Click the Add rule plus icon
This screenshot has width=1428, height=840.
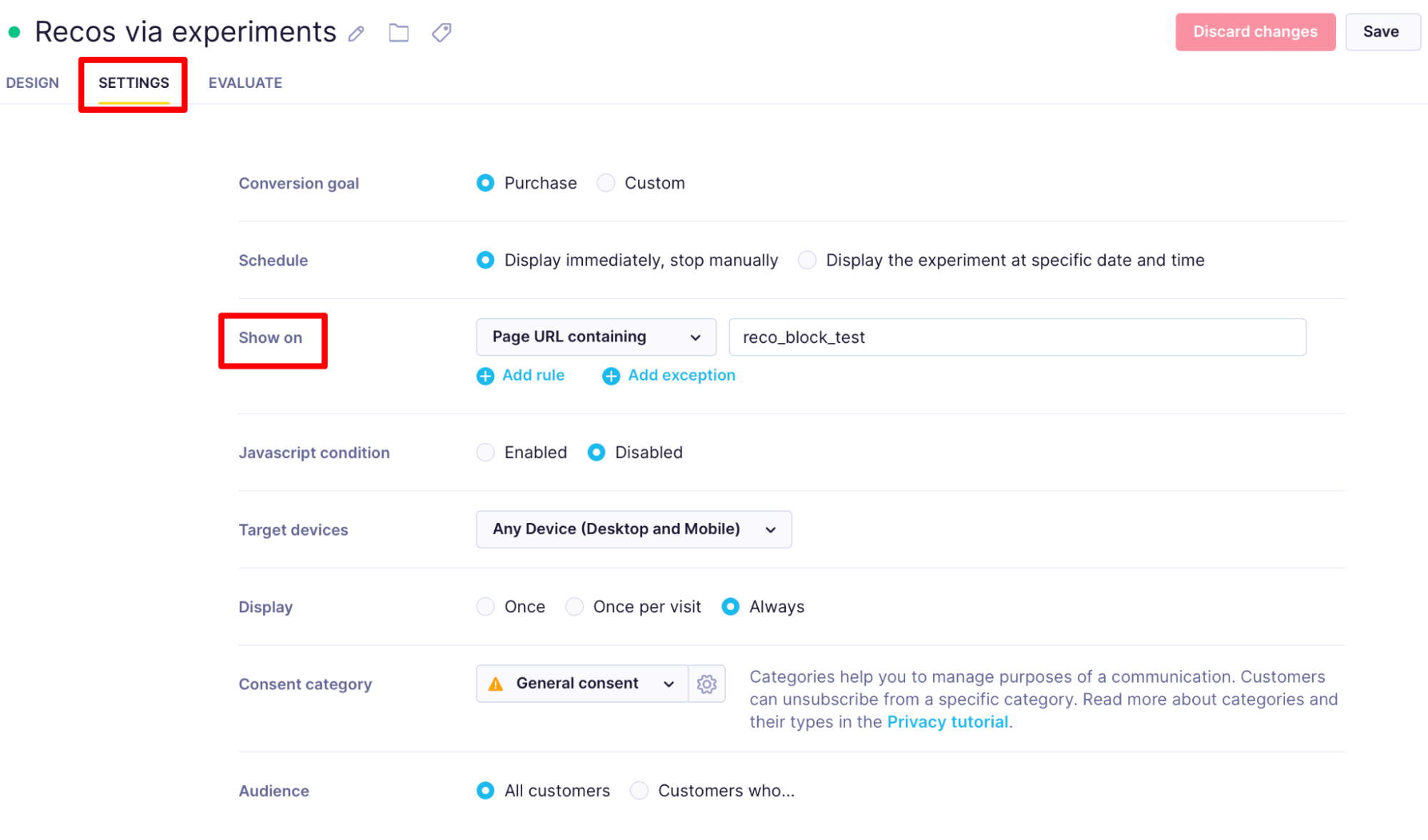click(485, 376)
